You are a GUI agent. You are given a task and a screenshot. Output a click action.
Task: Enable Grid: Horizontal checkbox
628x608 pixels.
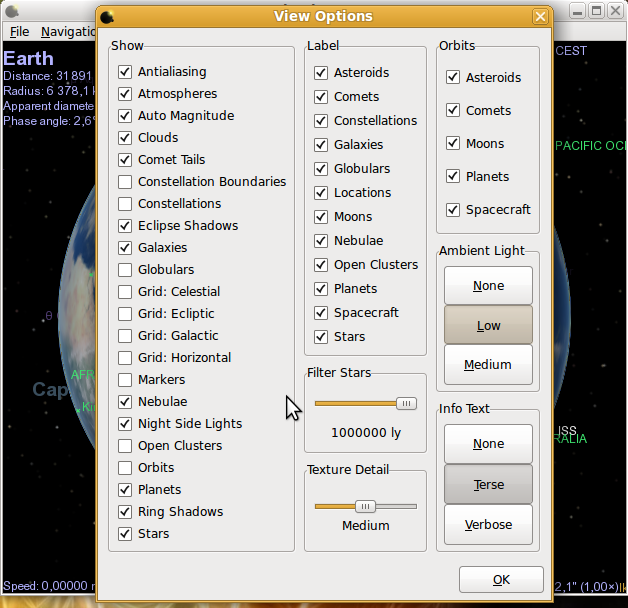[125, 358]
